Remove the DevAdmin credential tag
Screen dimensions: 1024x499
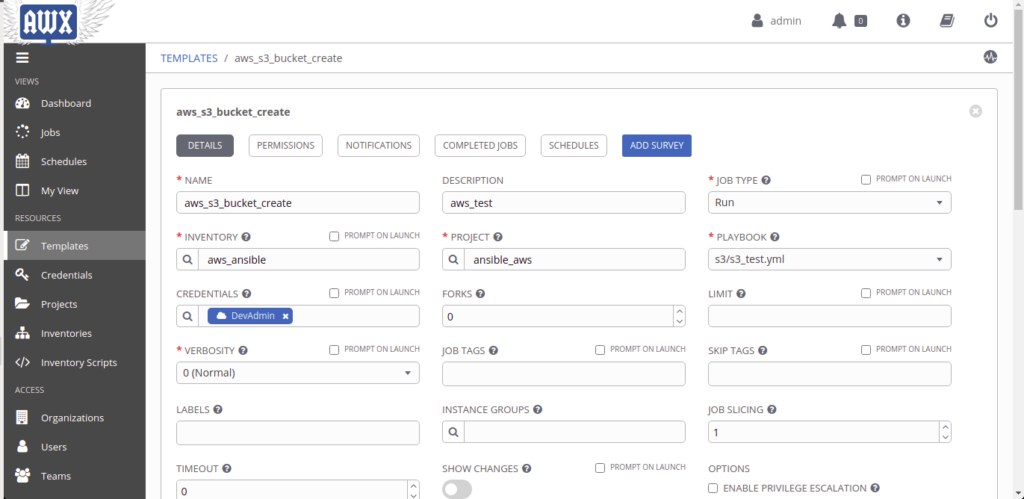pyautogui.click(x=285, y=316)
